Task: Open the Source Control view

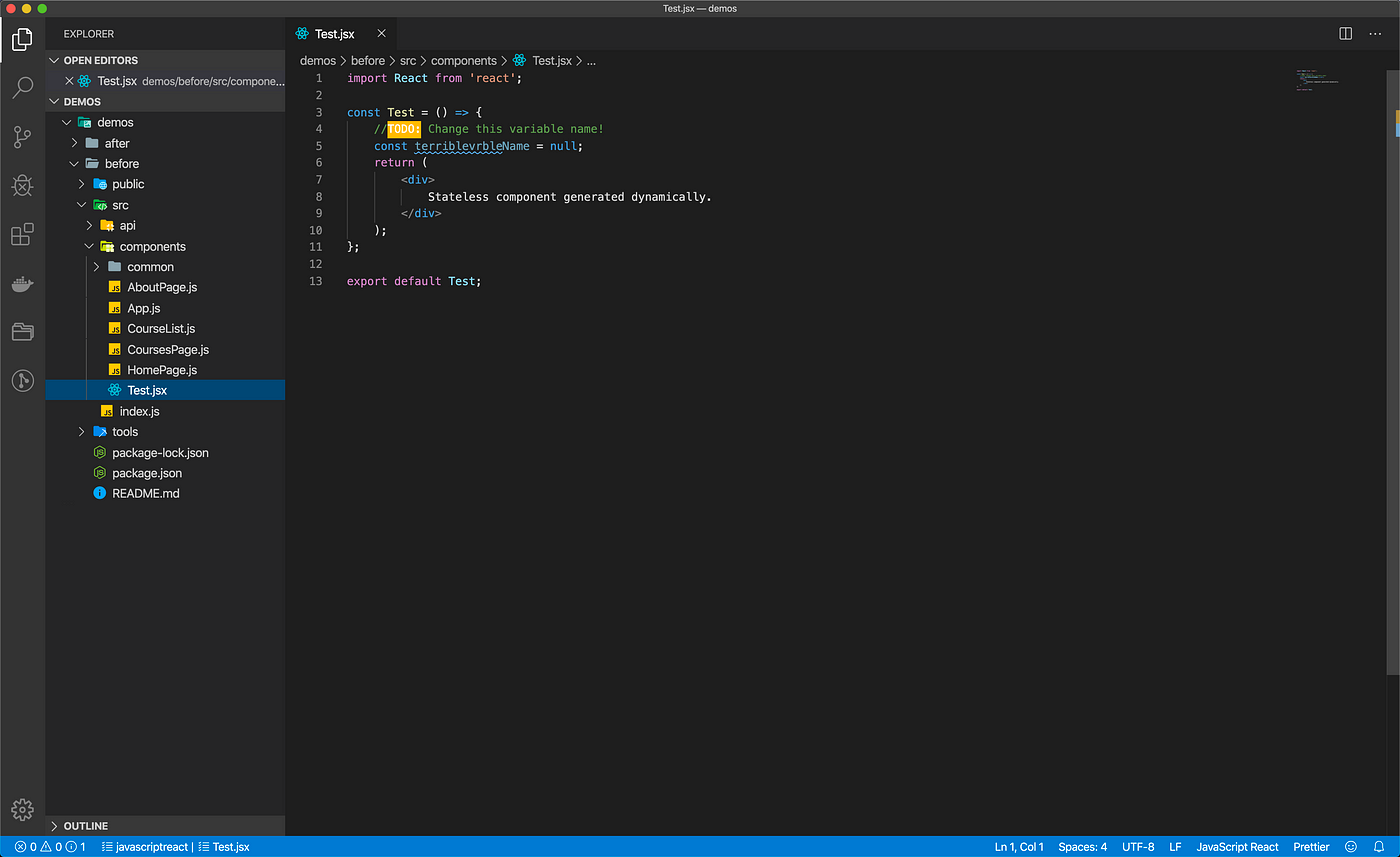Action: pos(22,137)
